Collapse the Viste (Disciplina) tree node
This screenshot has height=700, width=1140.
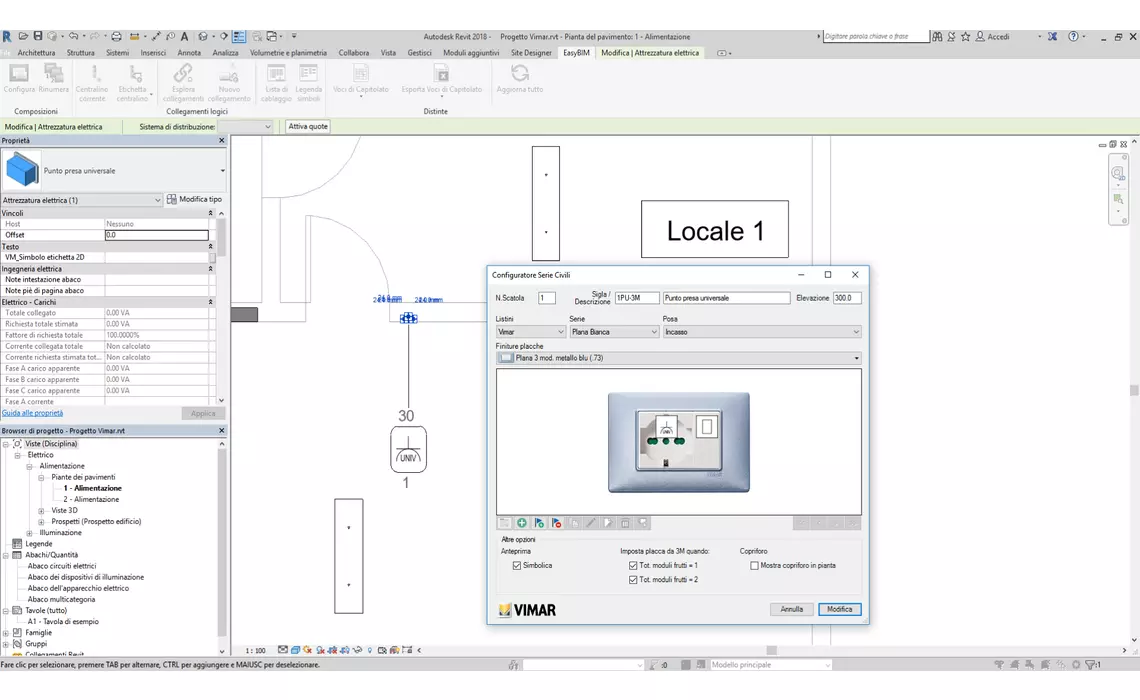click(6, 444)
